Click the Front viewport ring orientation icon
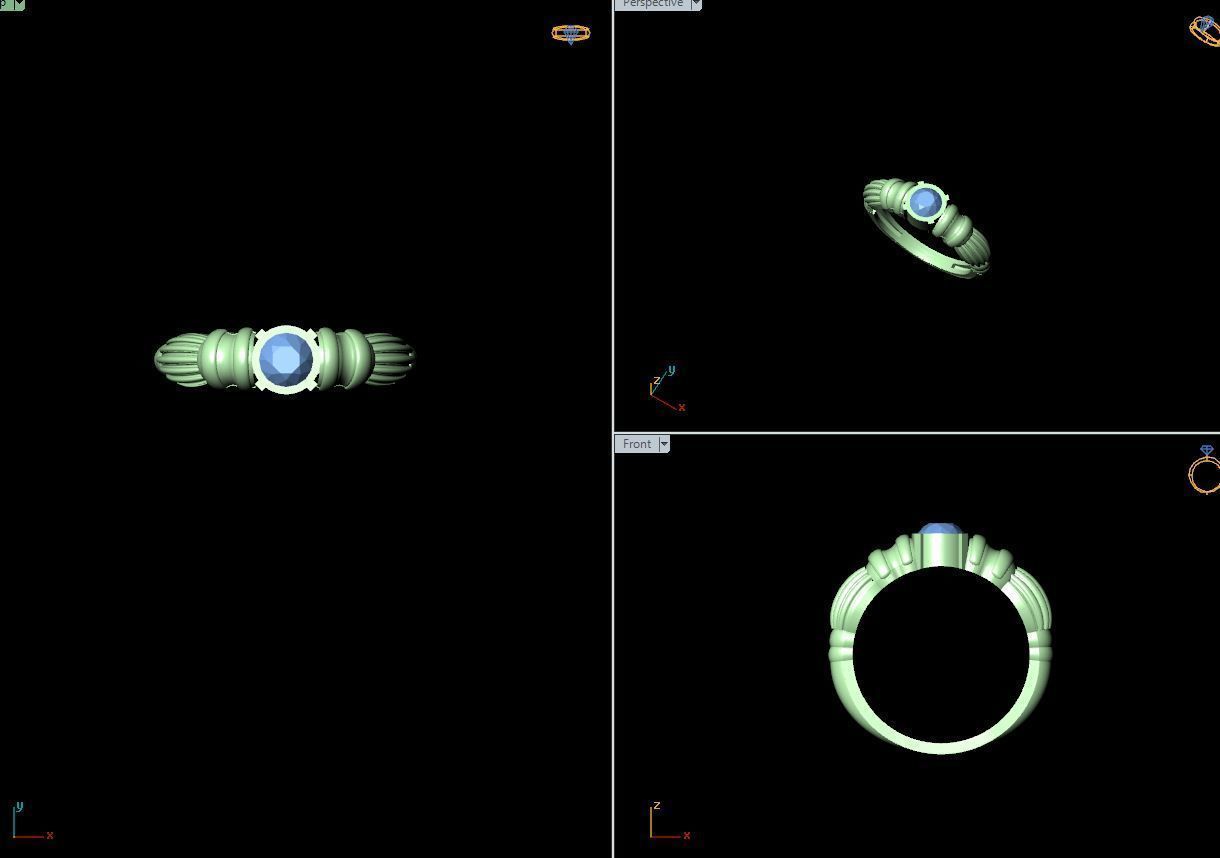The height and width of the screenshot is (858, 1220). click(1204, 469)
